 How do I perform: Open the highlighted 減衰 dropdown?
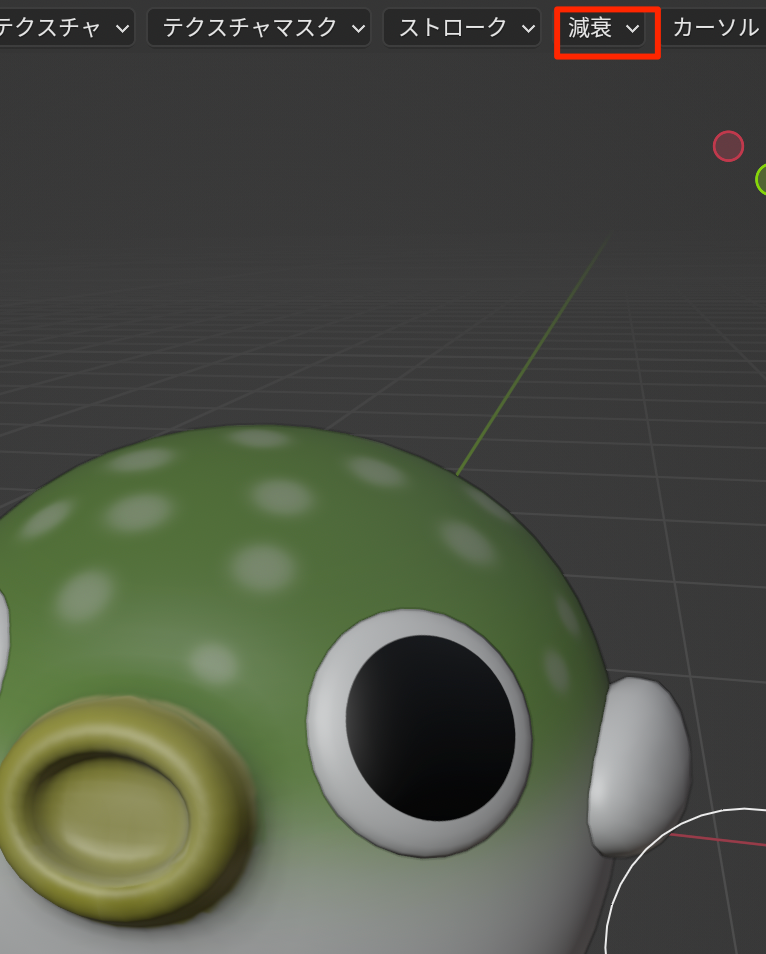(x=605, y=29)
